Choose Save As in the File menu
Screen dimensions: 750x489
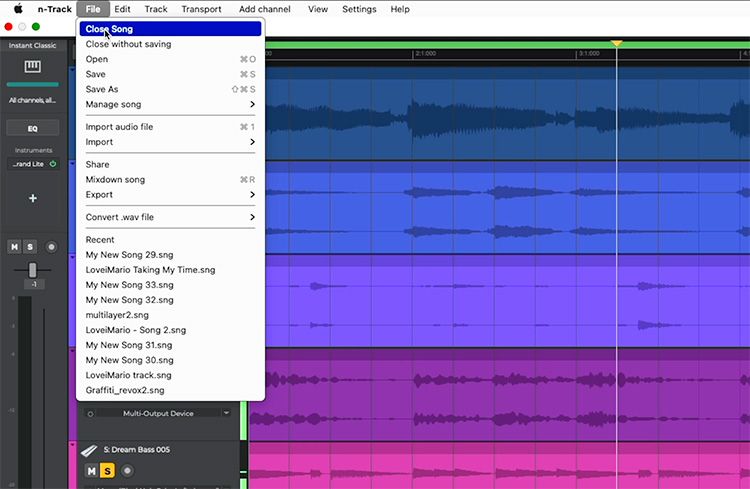170,89
